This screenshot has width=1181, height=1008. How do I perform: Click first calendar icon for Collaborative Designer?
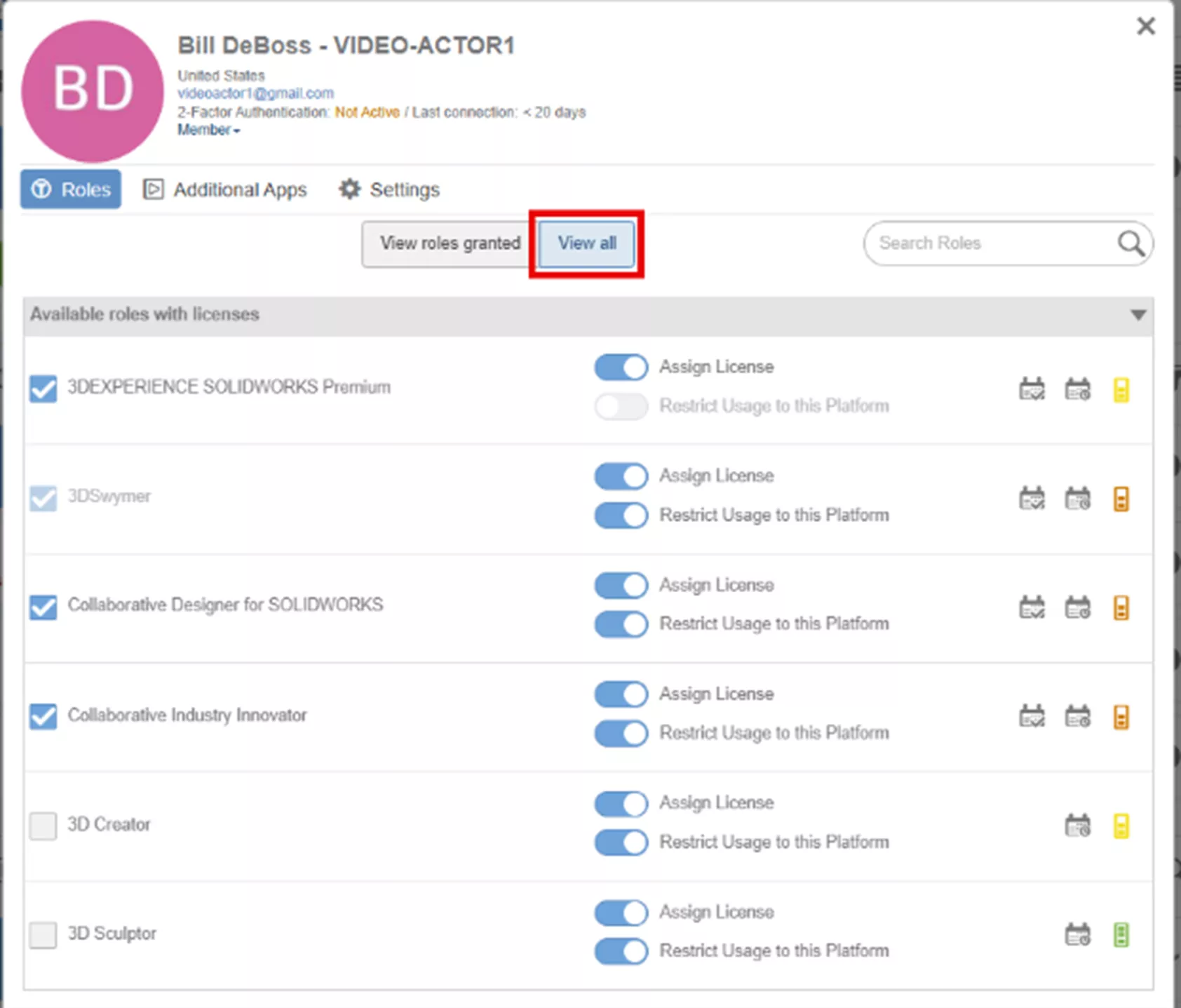1032,607
